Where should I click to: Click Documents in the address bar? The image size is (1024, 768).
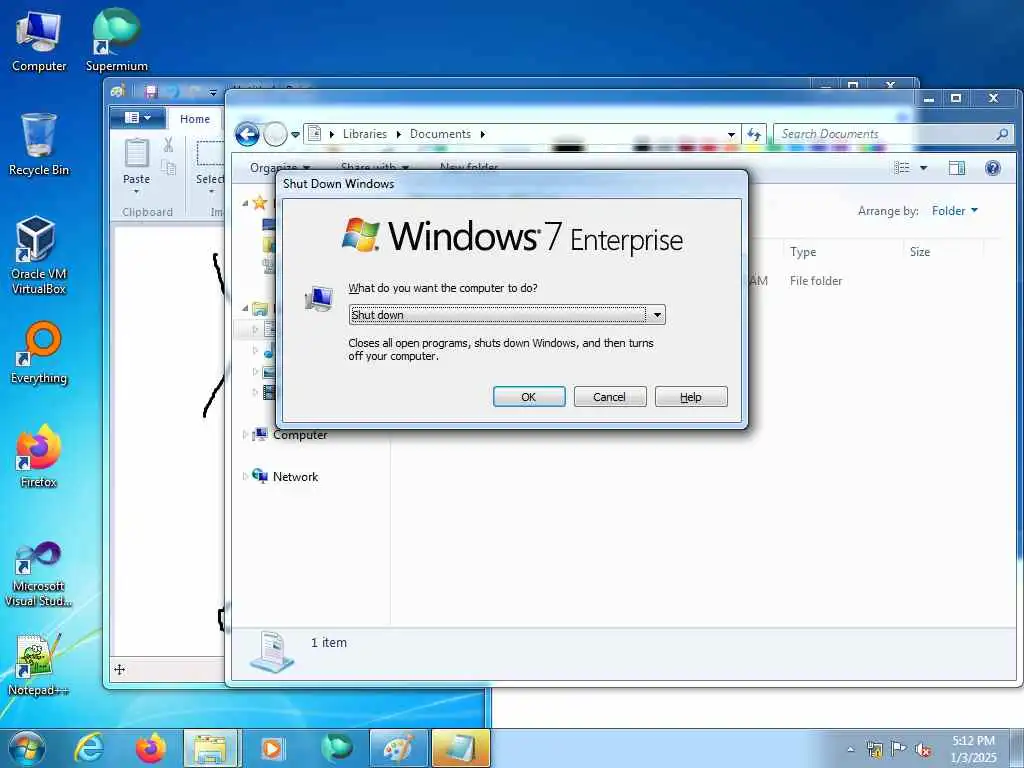[x=440, y=134]
